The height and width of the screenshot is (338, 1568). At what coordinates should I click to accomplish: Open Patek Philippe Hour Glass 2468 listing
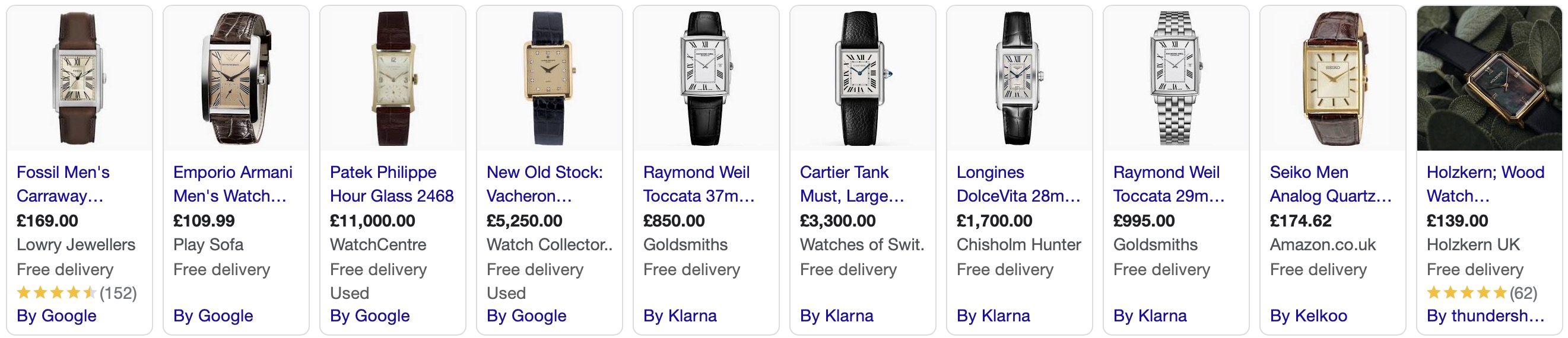[391, 184]
